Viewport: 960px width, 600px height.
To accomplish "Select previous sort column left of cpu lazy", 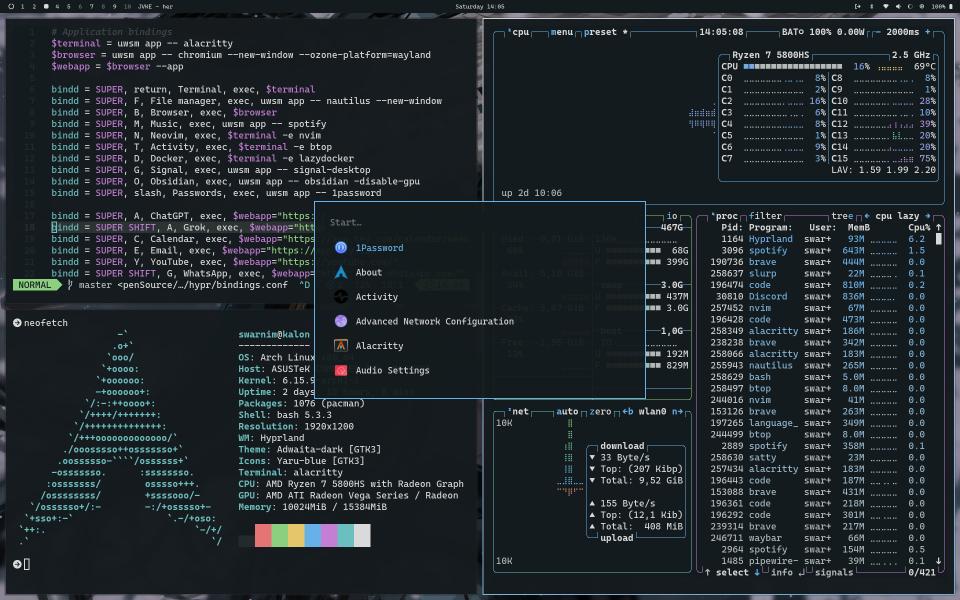I will tap(866, 216).
